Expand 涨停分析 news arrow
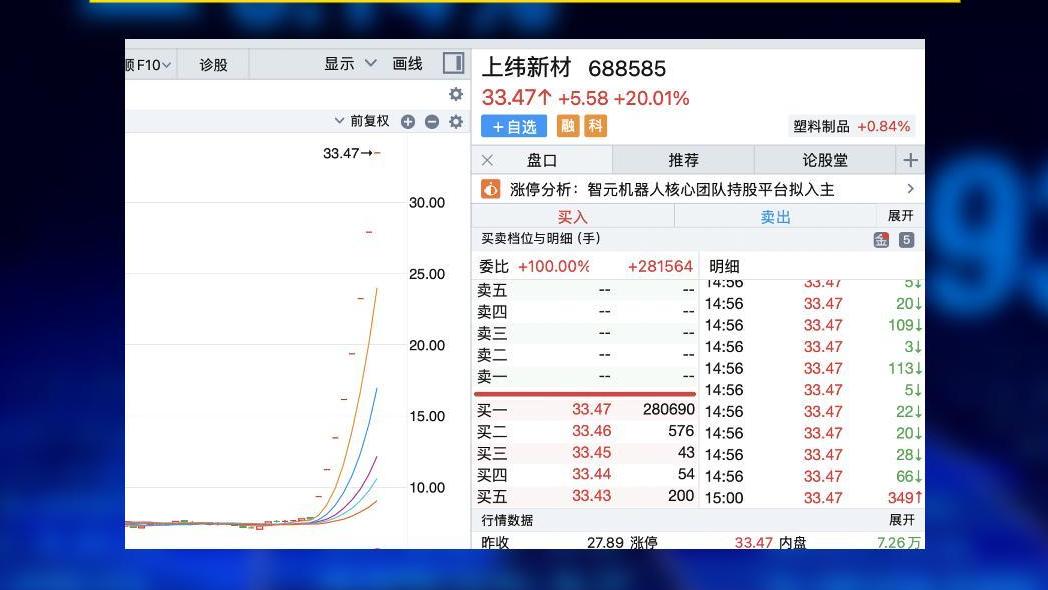Viewport: 1048px width, 590px height. point(910,189)
